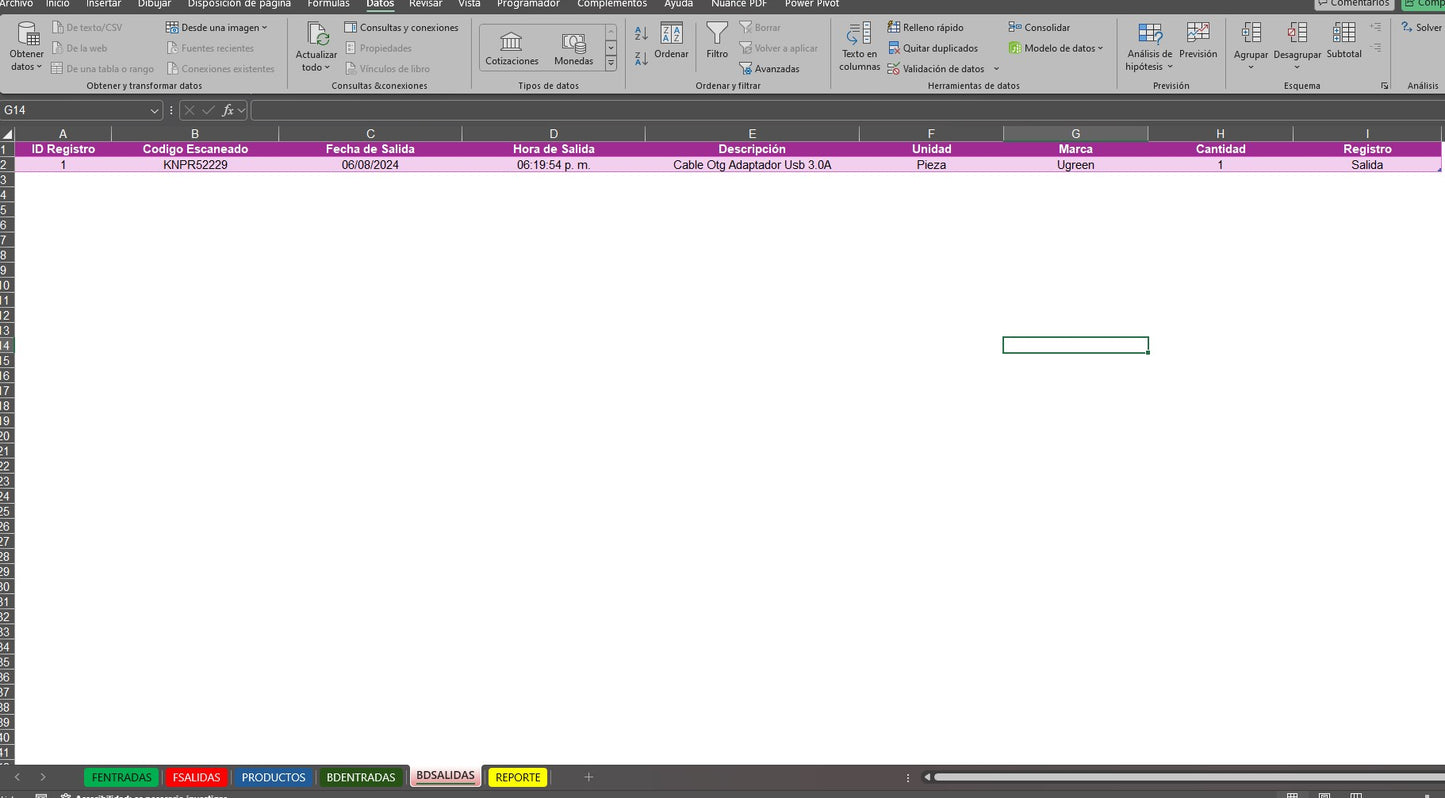
Task: Expand Validación de datos dropdown arrow
Action: [996, 69]
